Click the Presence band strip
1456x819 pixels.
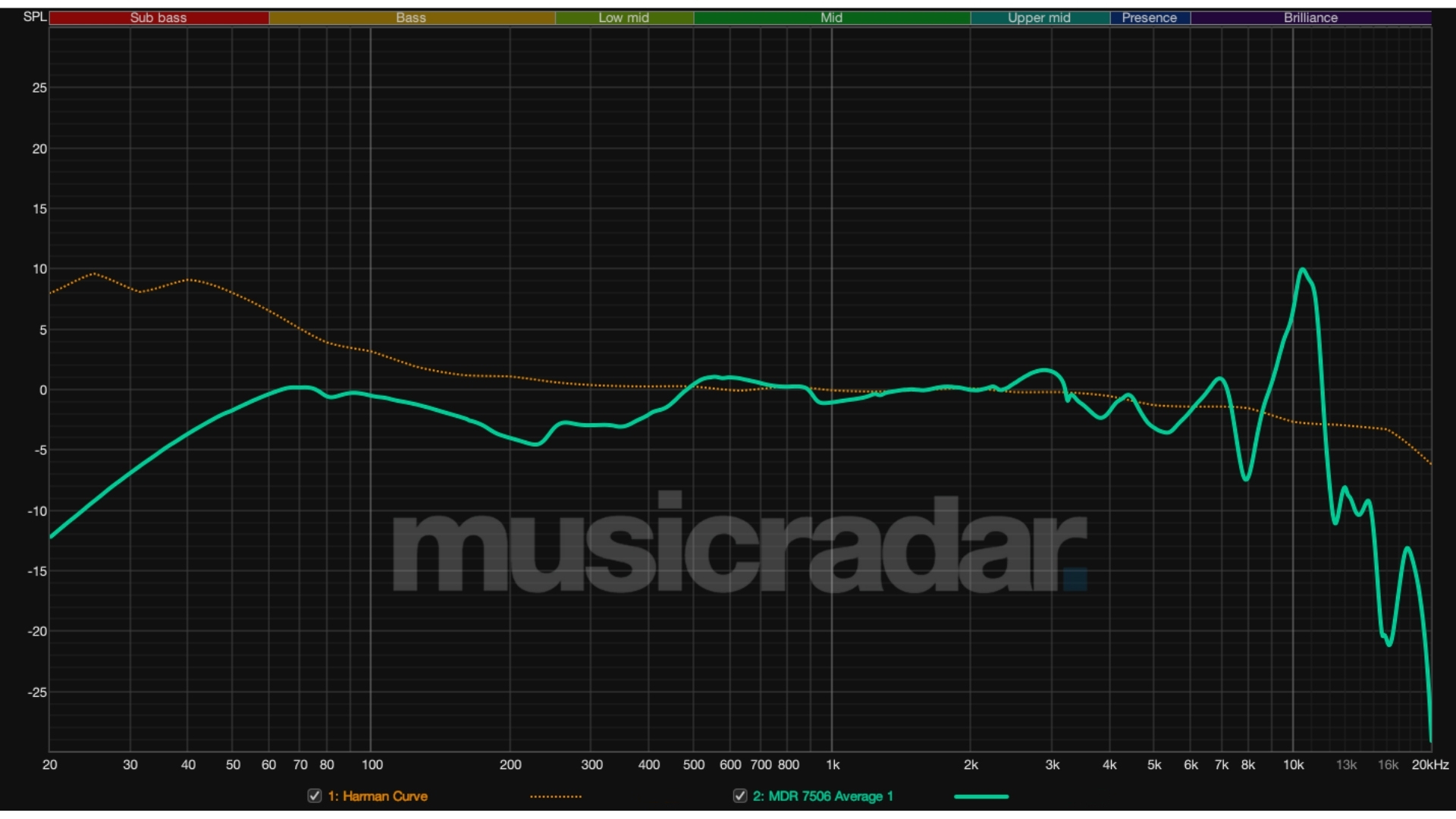point(1150,17)
